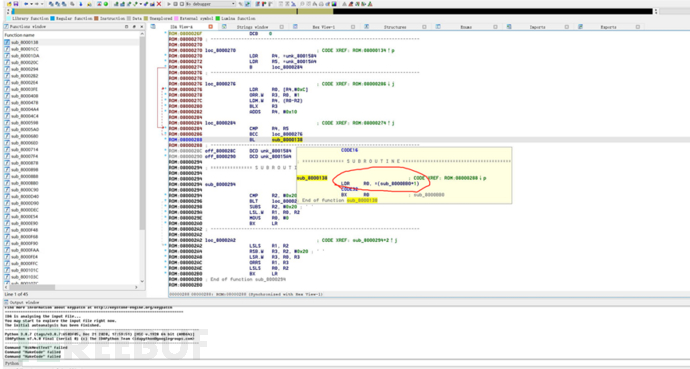Close the Strings window tab
690x369 pixels.
pyautogui.click(x=282, y=27)
